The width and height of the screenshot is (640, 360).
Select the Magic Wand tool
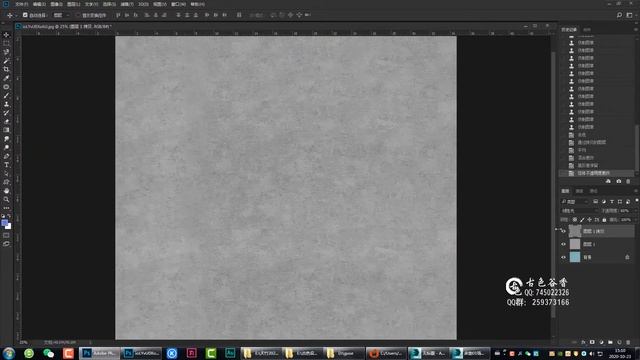(x=6, y=61)
